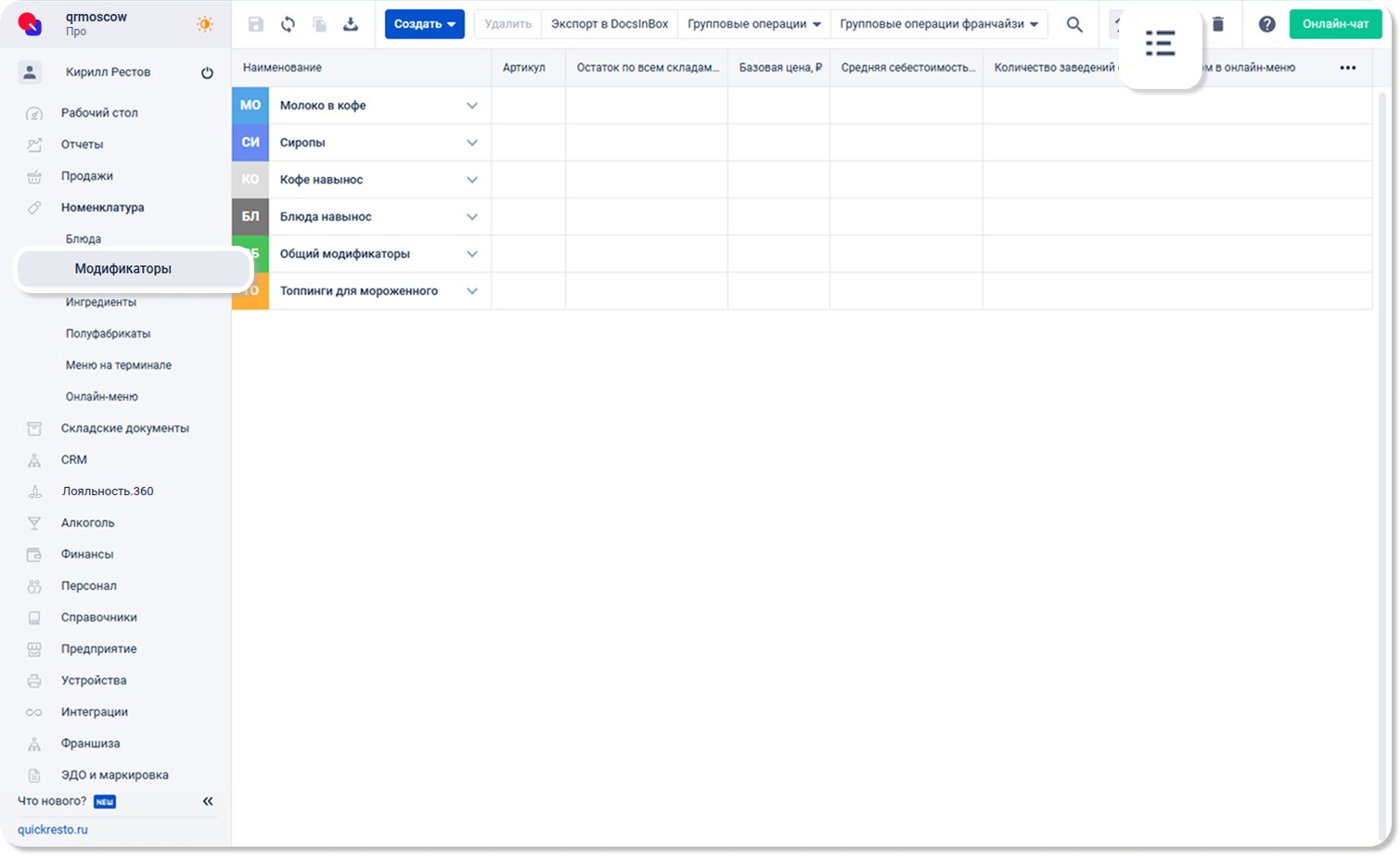1400x855 pixels.
Task: Click the refresh arrows icon in toolbar
Action: coord(288,25)
